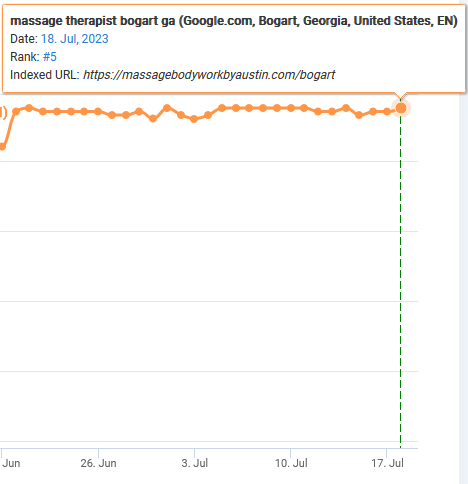This screenshot has width=468, height=484.
Task: Select the 15 Jul dip data point
Action: [x=359, y=115]
